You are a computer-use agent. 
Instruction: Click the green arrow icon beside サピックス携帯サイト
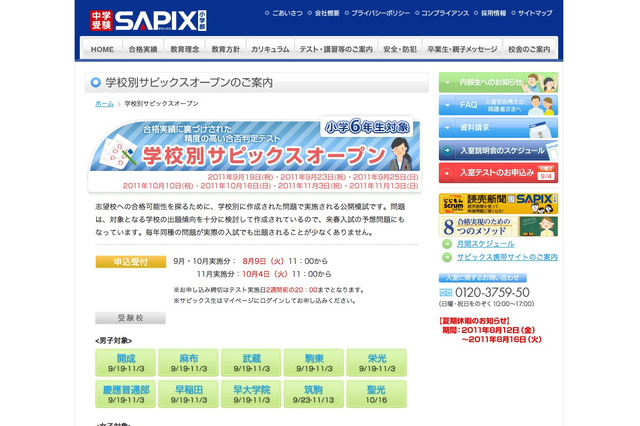447,257
